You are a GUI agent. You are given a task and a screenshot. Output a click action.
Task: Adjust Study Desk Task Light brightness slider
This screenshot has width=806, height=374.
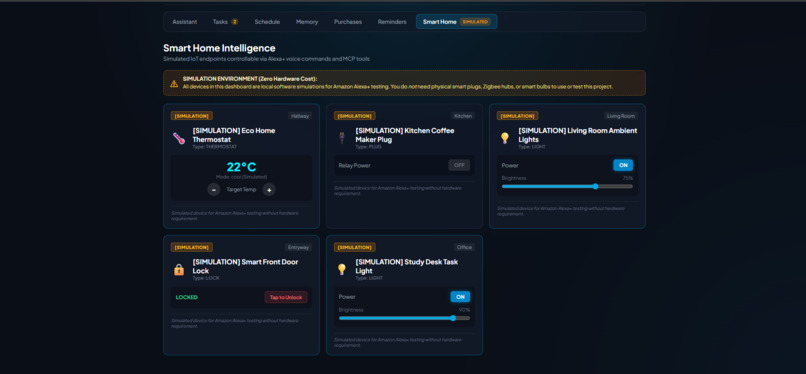click(404, 318)
